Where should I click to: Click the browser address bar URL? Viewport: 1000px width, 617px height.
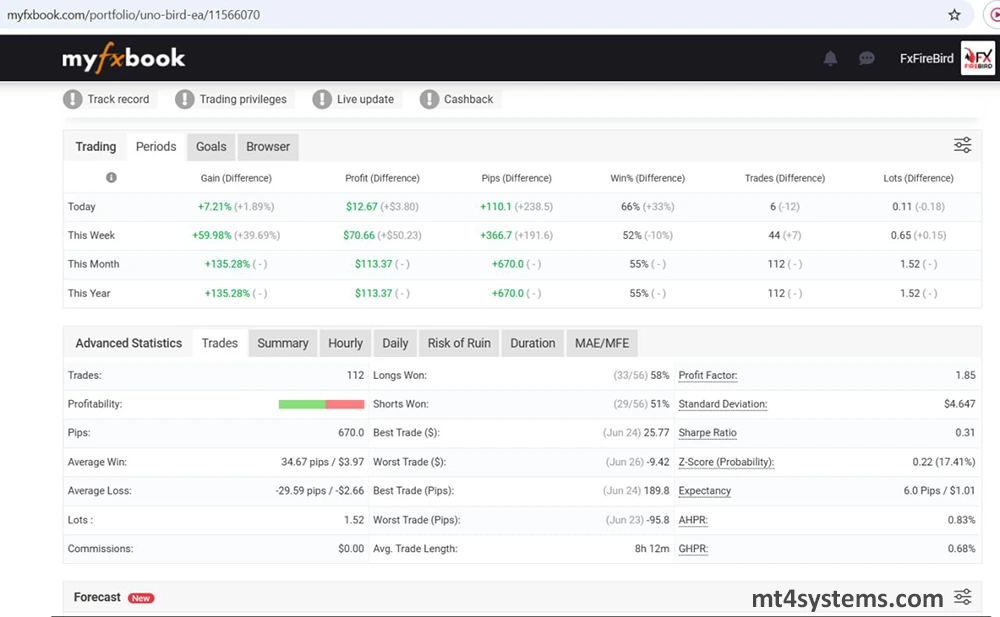click(134, 15)
